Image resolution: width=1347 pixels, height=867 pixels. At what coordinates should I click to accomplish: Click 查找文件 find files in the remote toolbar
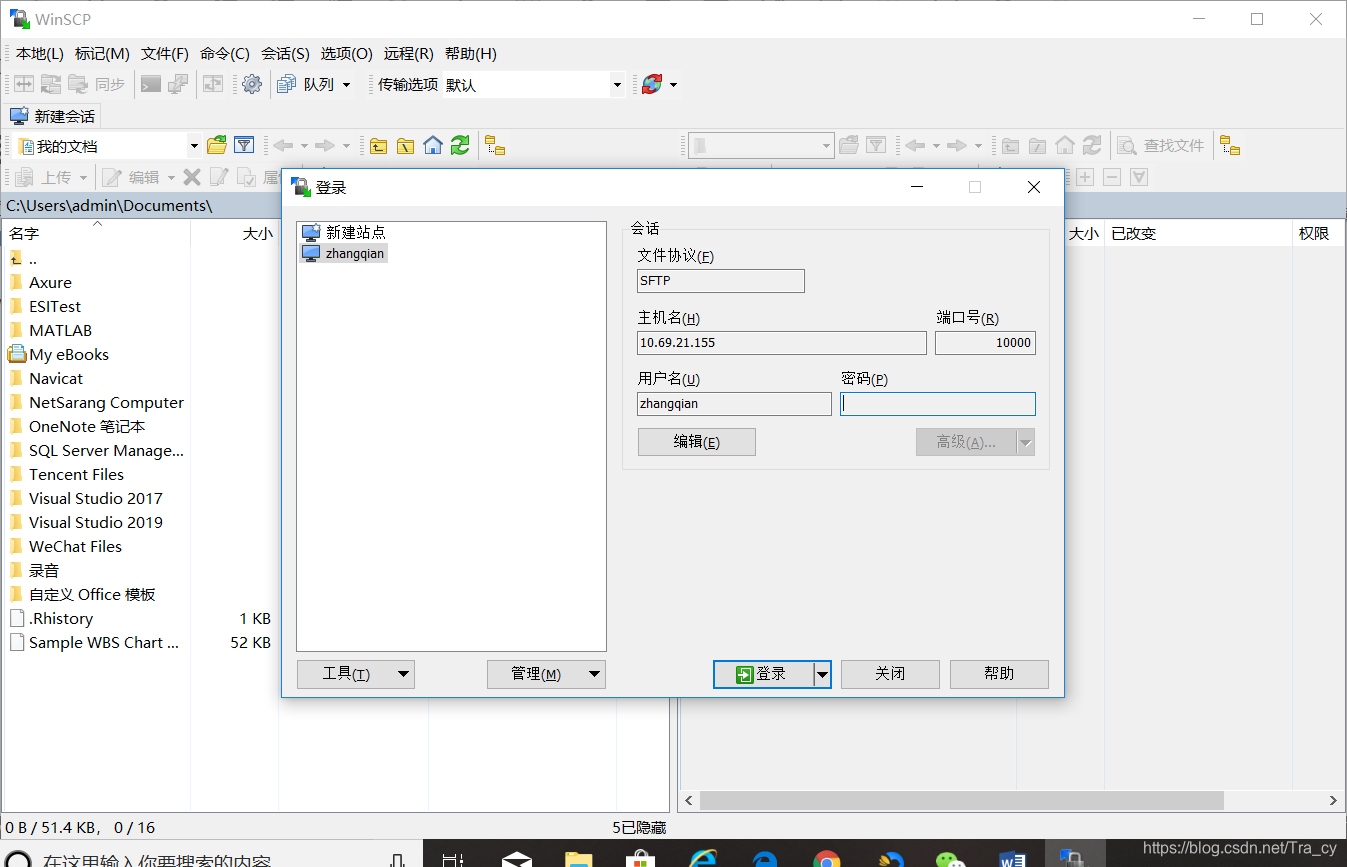point(1161,146)
